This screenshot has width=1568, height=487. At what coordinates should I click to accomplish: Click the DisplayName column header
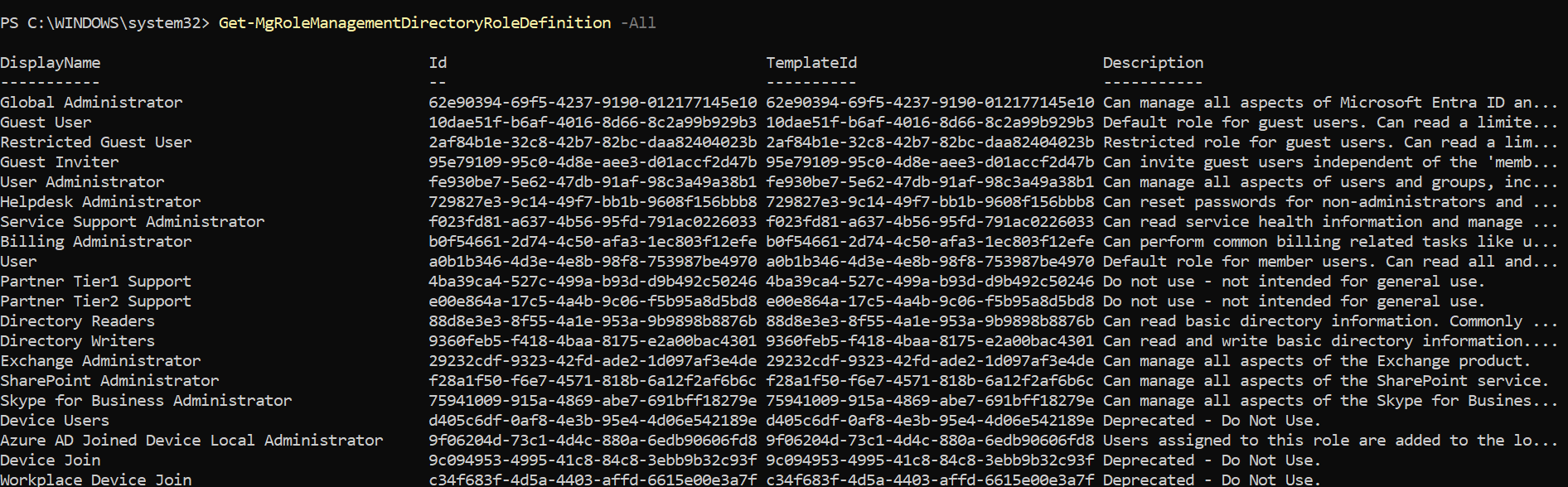(51, 63)
